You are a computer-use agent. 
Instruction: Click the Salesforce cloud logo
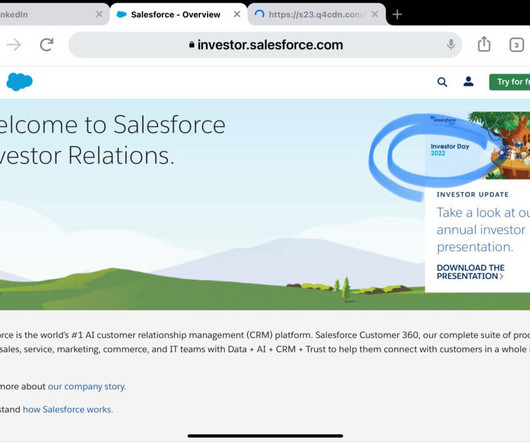click(x=20, y=81)
